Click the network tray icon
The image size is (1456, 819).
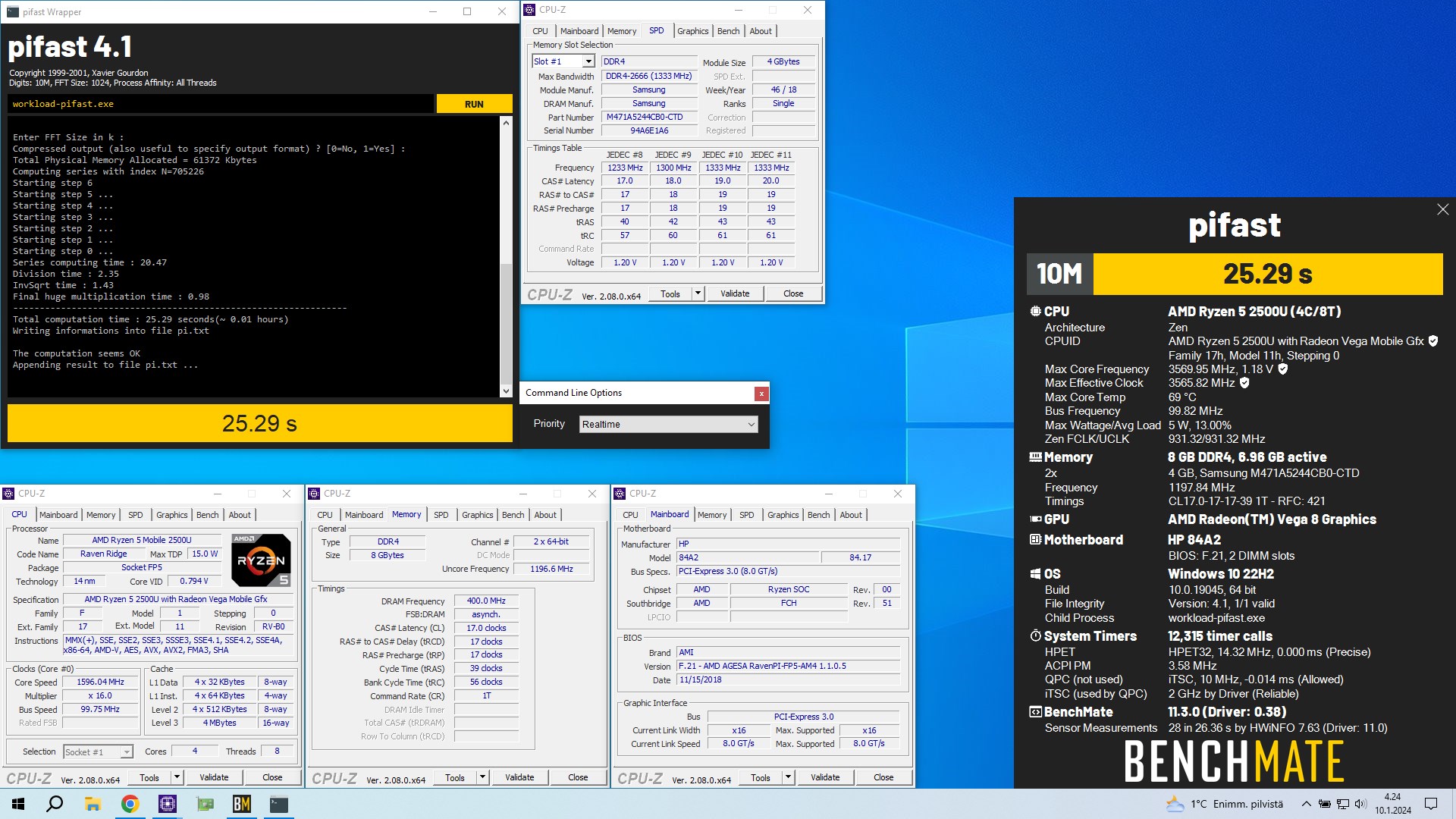[x=1342, y=804]
